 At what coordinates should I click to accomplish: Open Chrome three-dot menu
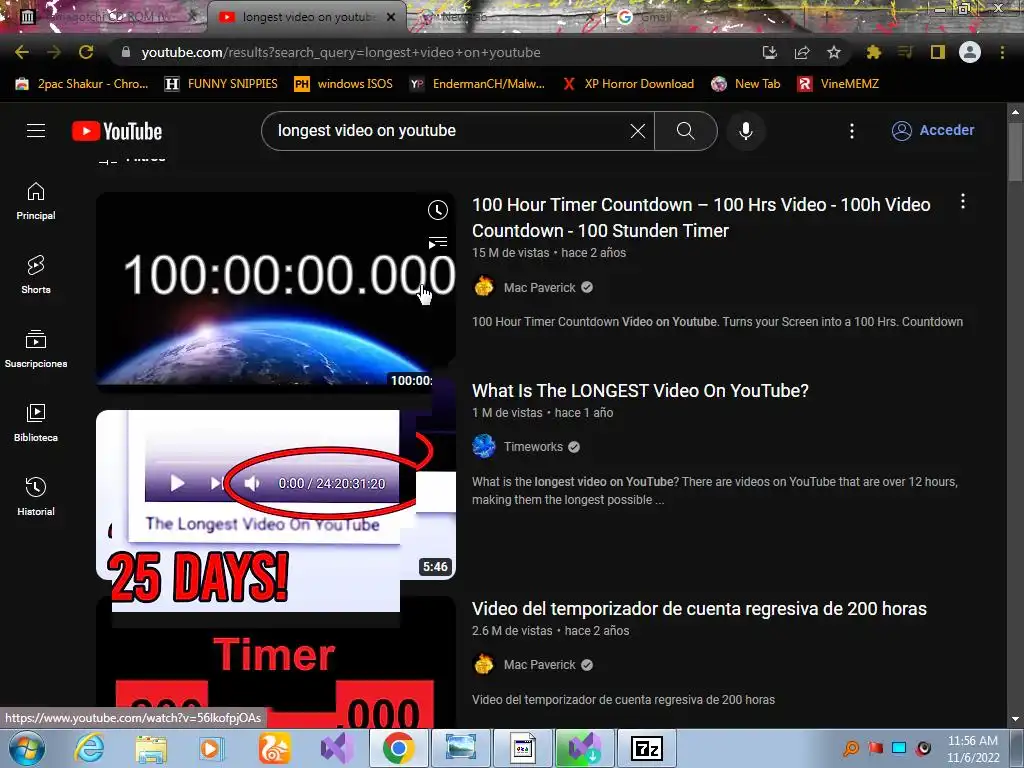(x=1002, y=52)
